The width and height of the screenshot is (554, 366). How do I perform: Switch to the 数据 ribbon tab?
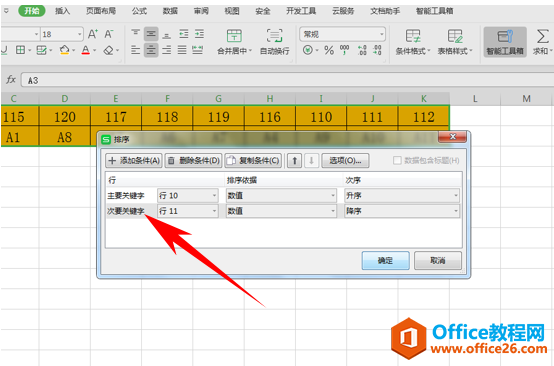click(170, 11)
